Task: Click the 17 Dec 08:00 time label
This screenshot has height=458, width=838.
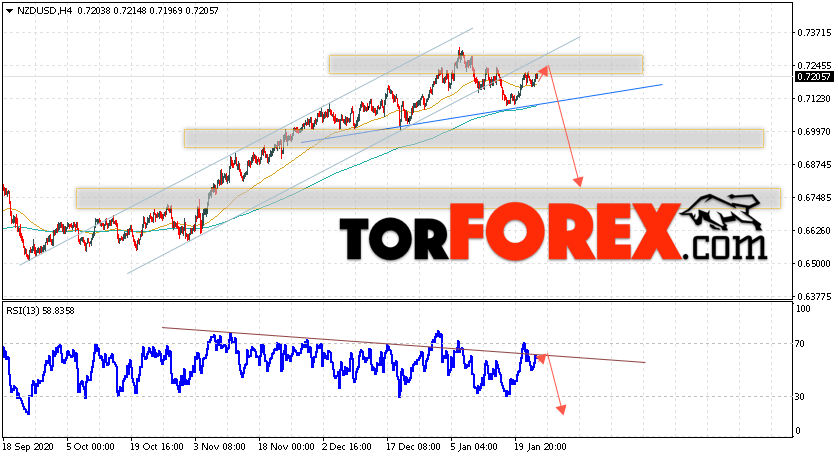Action: (x=414, y=447)
